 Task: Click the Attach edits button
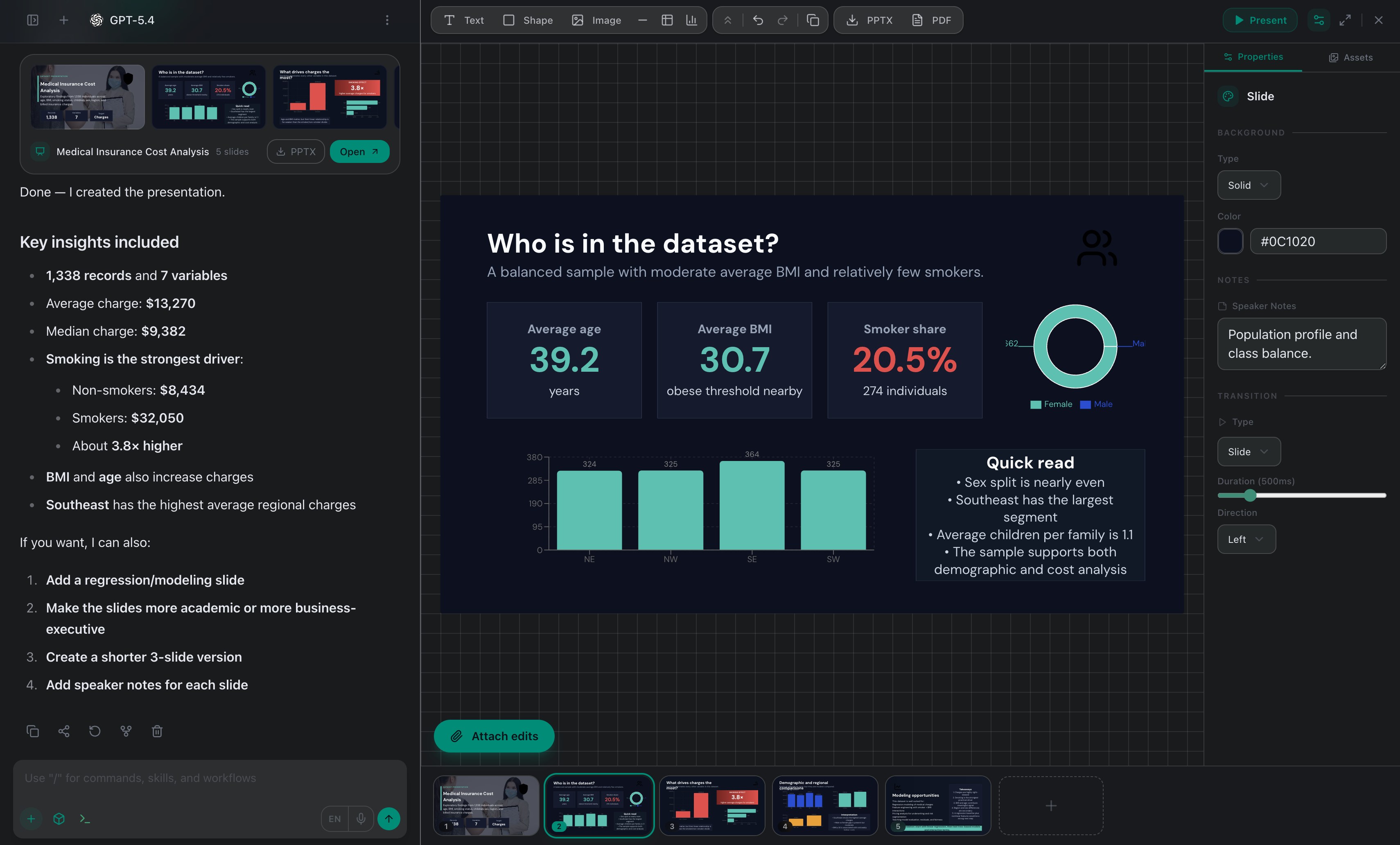point(494,736)
